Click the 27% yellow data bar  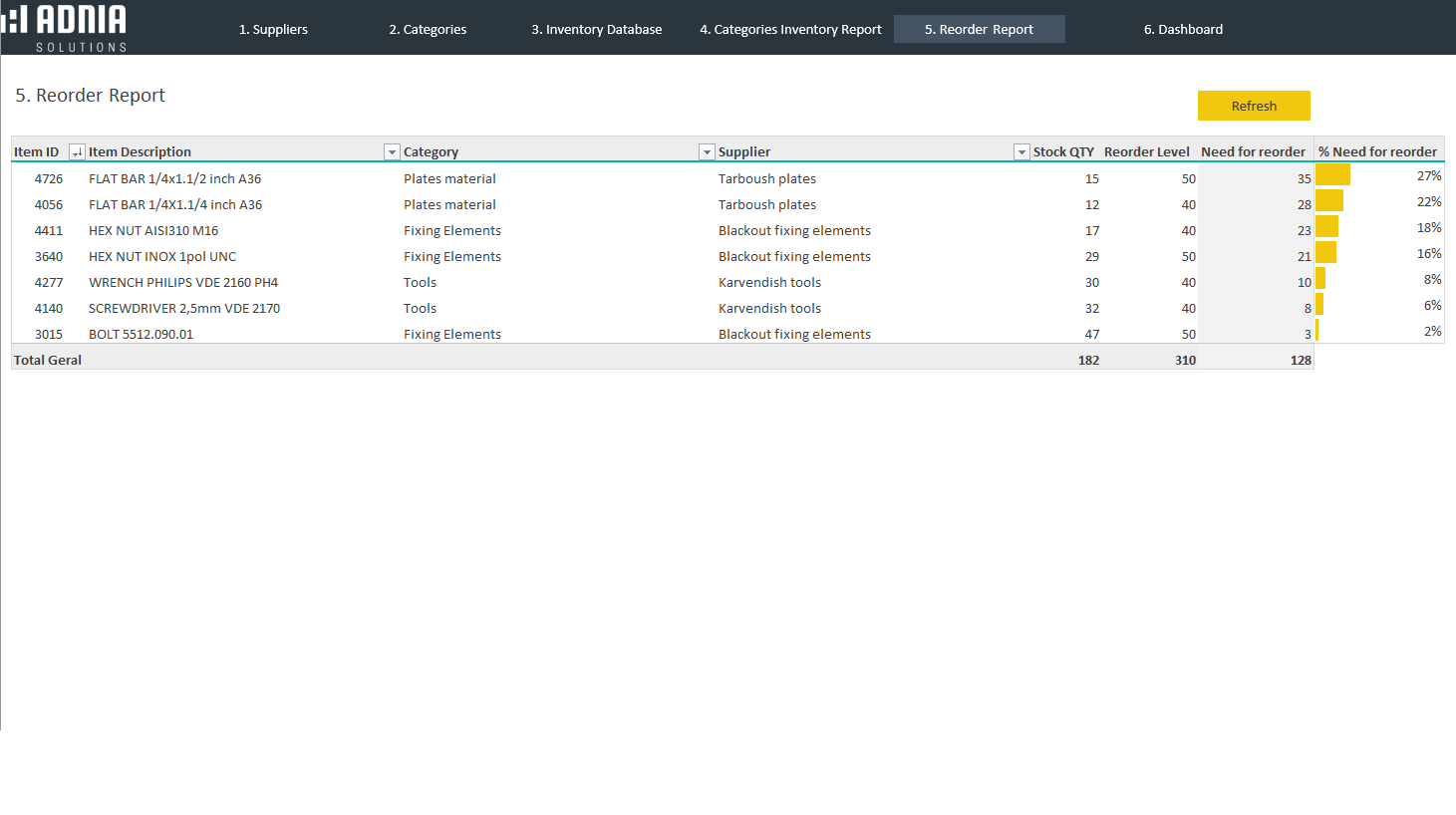click(1332, 175)
